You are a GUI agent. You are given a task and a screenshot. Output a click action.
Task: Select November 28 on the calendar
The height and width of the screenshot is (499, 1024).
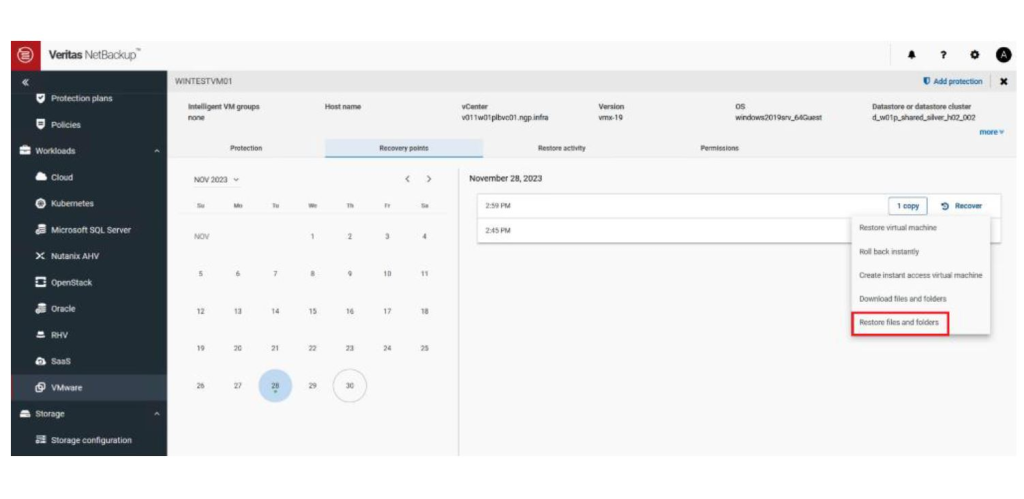click(x=275, y=386)
